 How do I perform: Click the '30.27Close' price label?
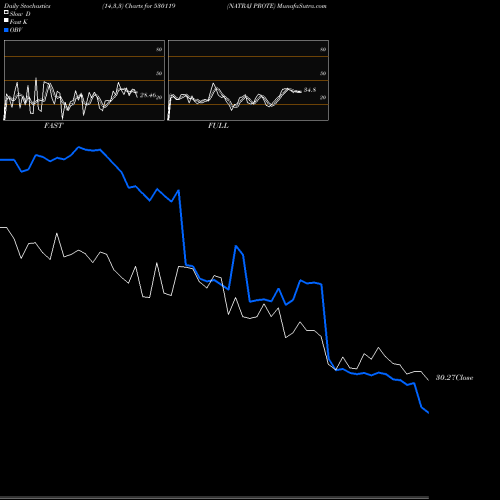pyautogui.click(x=455, y=378)
